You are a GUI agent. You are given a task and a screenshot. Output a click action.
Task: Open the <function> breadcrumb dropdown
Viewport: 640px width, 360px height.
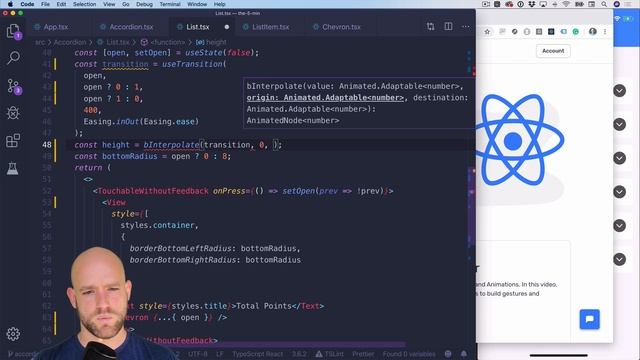(x=163, y=42)
